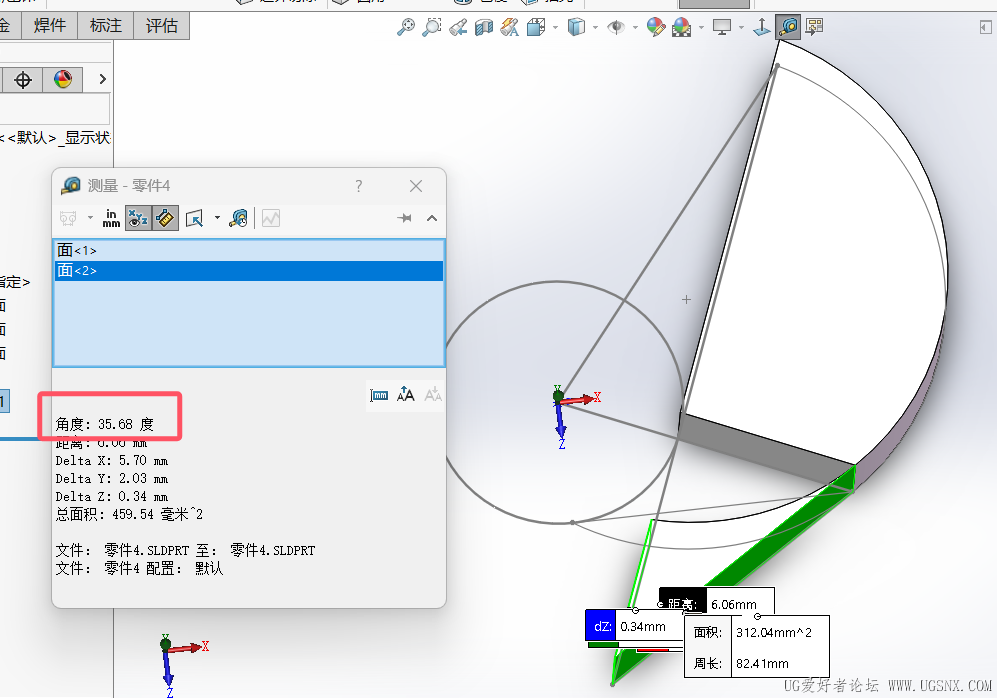Click the DisplayManager color sphere tab

pos(63,80)
